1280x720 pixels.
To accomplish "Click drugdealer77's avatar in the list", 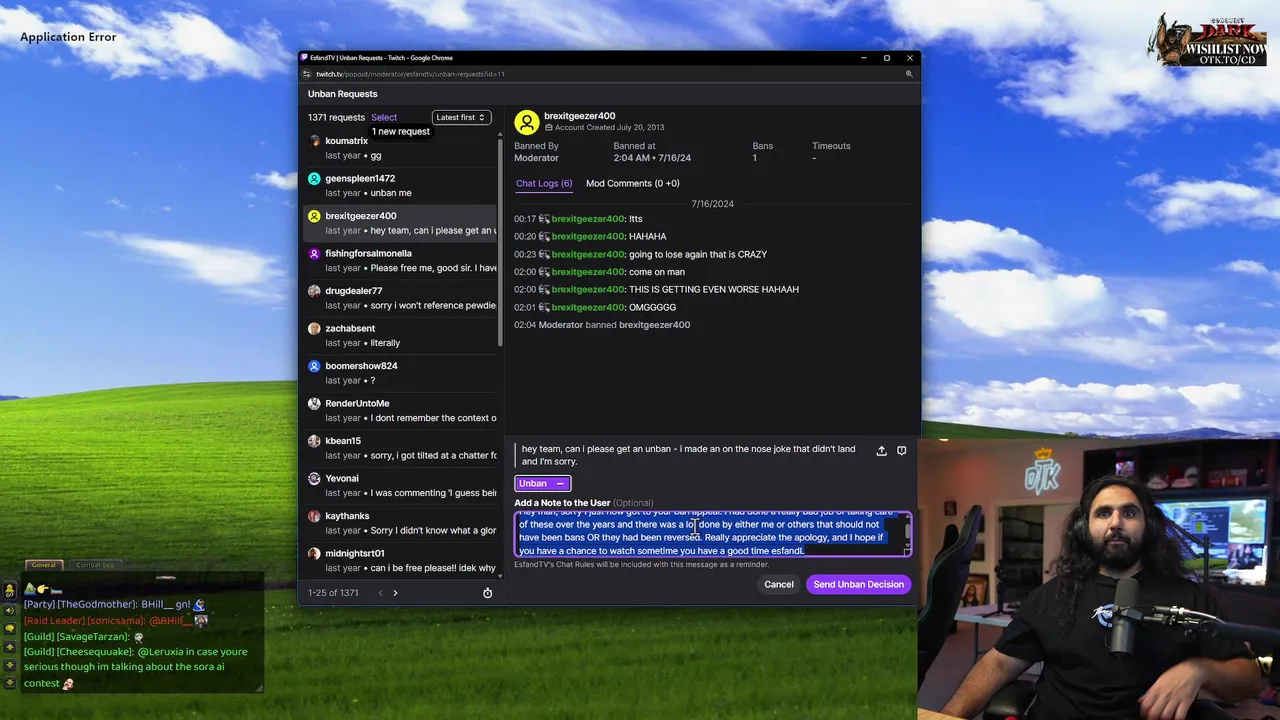I will click(x=314, y=291).
